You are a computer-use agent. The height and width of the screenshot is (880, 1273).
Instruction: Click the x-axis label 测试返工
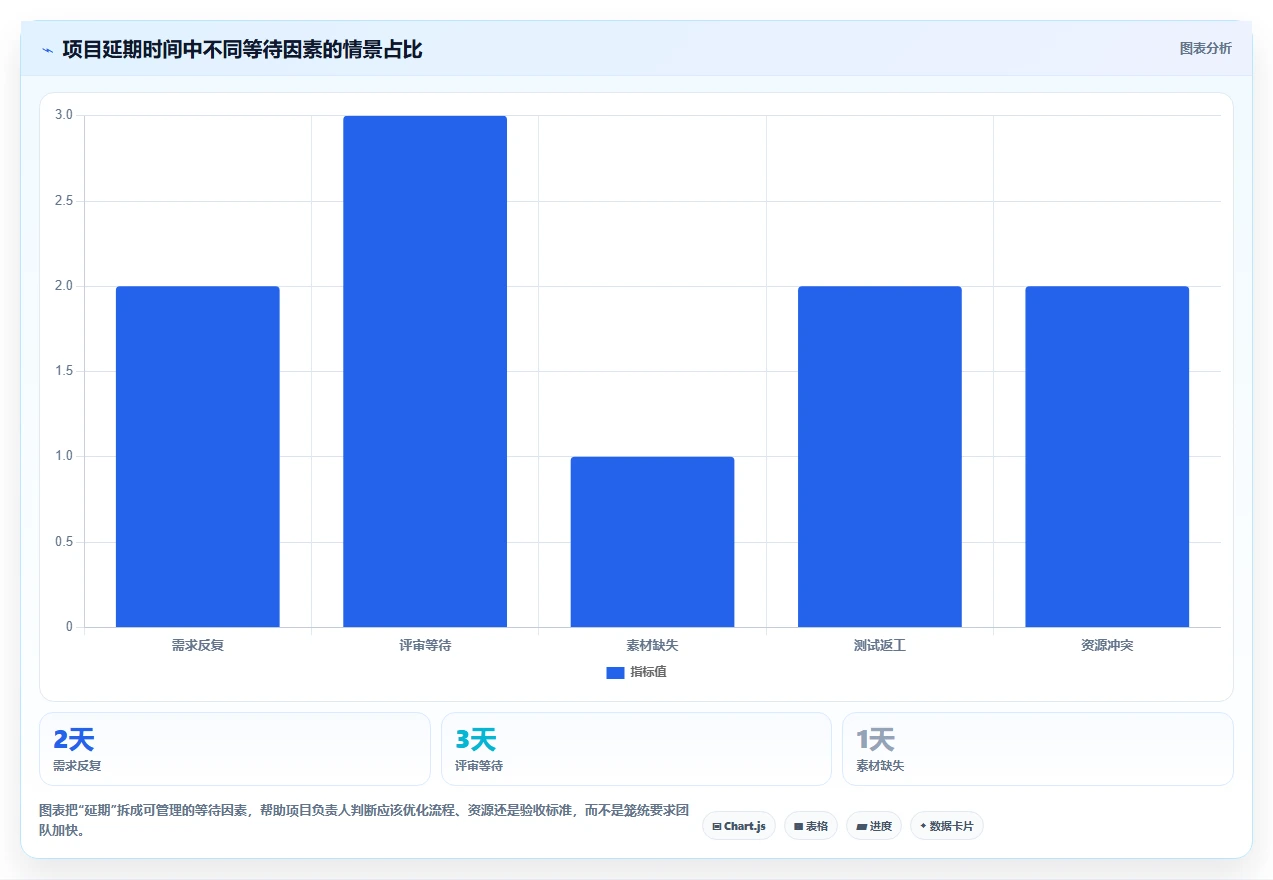pos(880,646)
